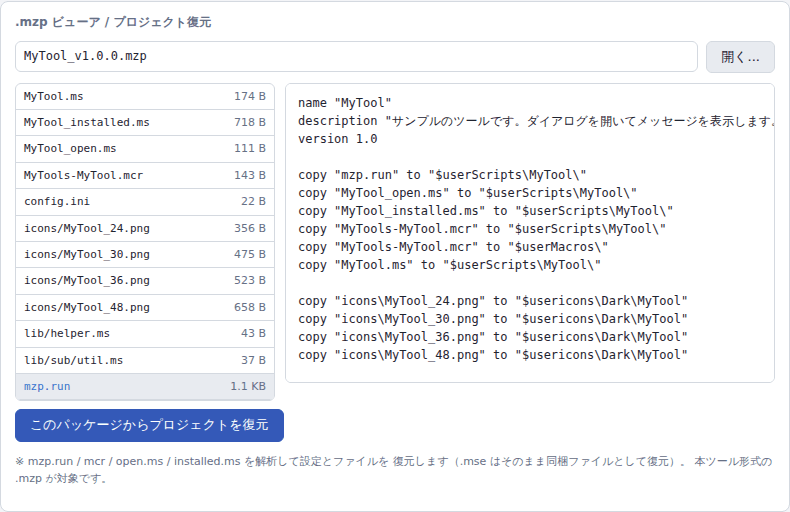Viewport: 790px width, 512px height.
Task: Click the copy "MyTool.ms" line in preview
Action: [x=449, y=265]
